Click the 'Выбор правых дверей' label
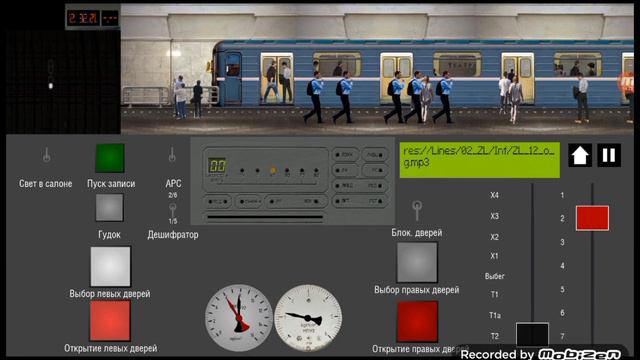 pos(417,290)
